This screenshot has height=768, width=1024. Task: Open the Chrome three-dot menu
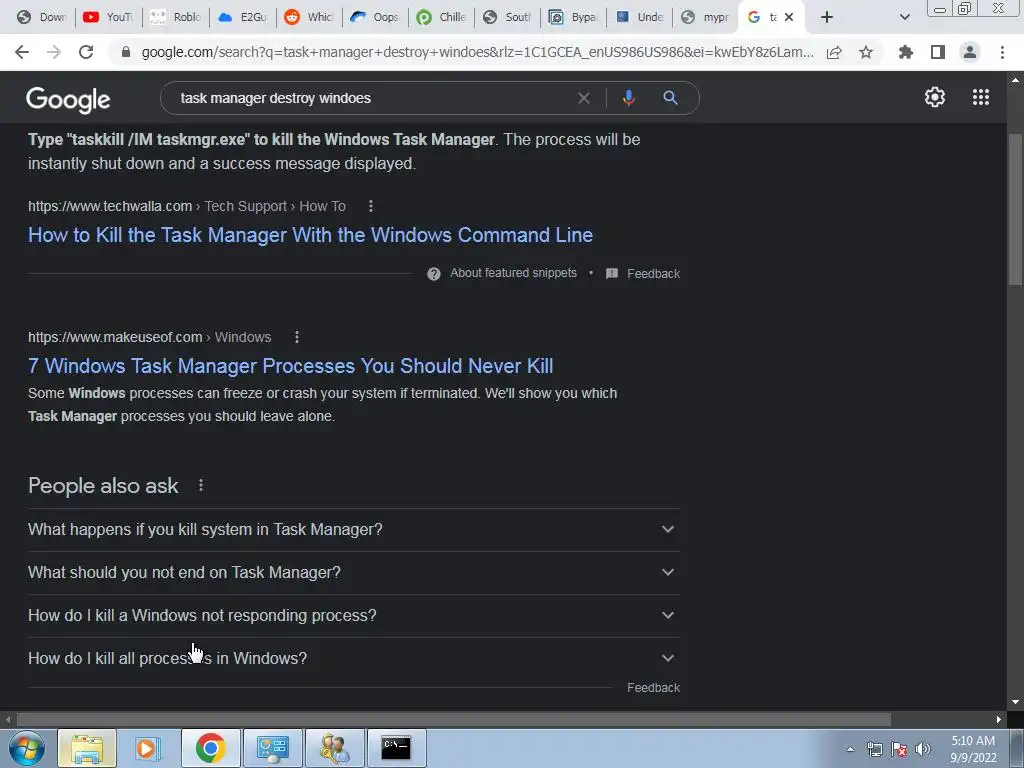tap(1002, 52)
